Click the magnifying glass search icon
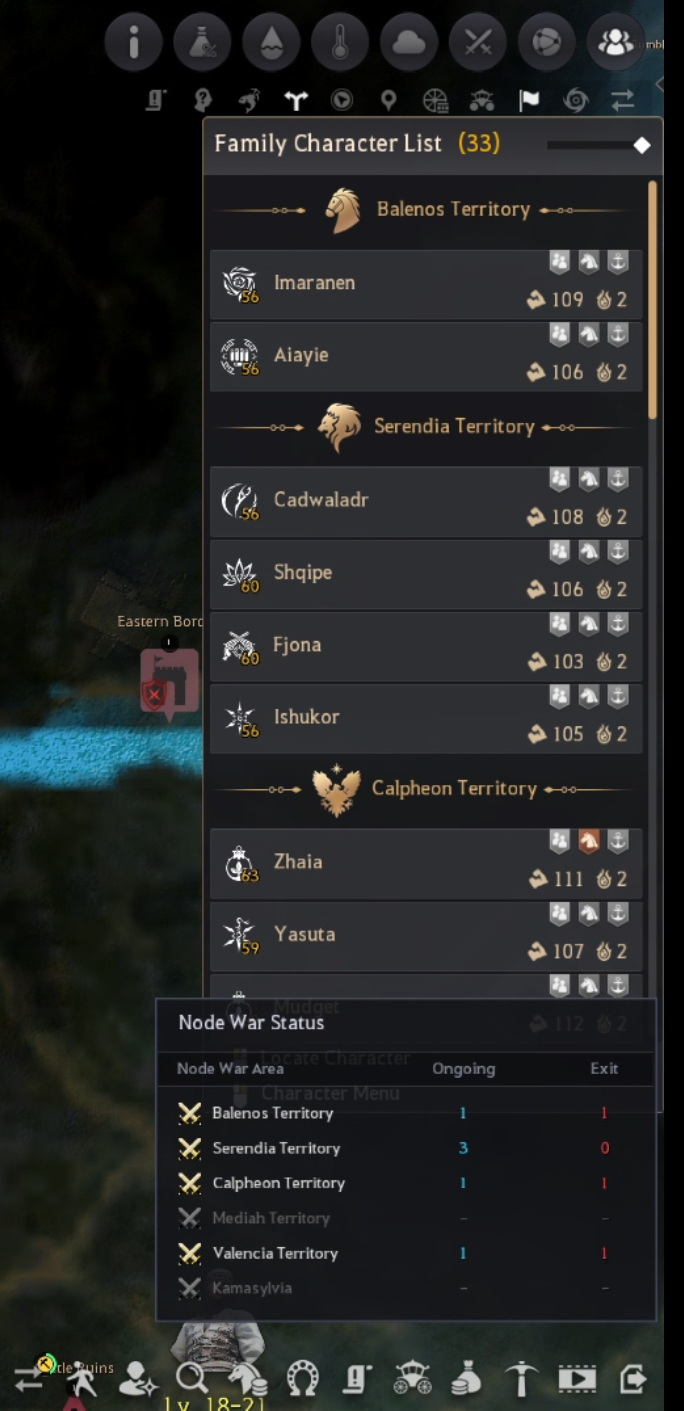Screen dimensions: 684x1411 191,1379
